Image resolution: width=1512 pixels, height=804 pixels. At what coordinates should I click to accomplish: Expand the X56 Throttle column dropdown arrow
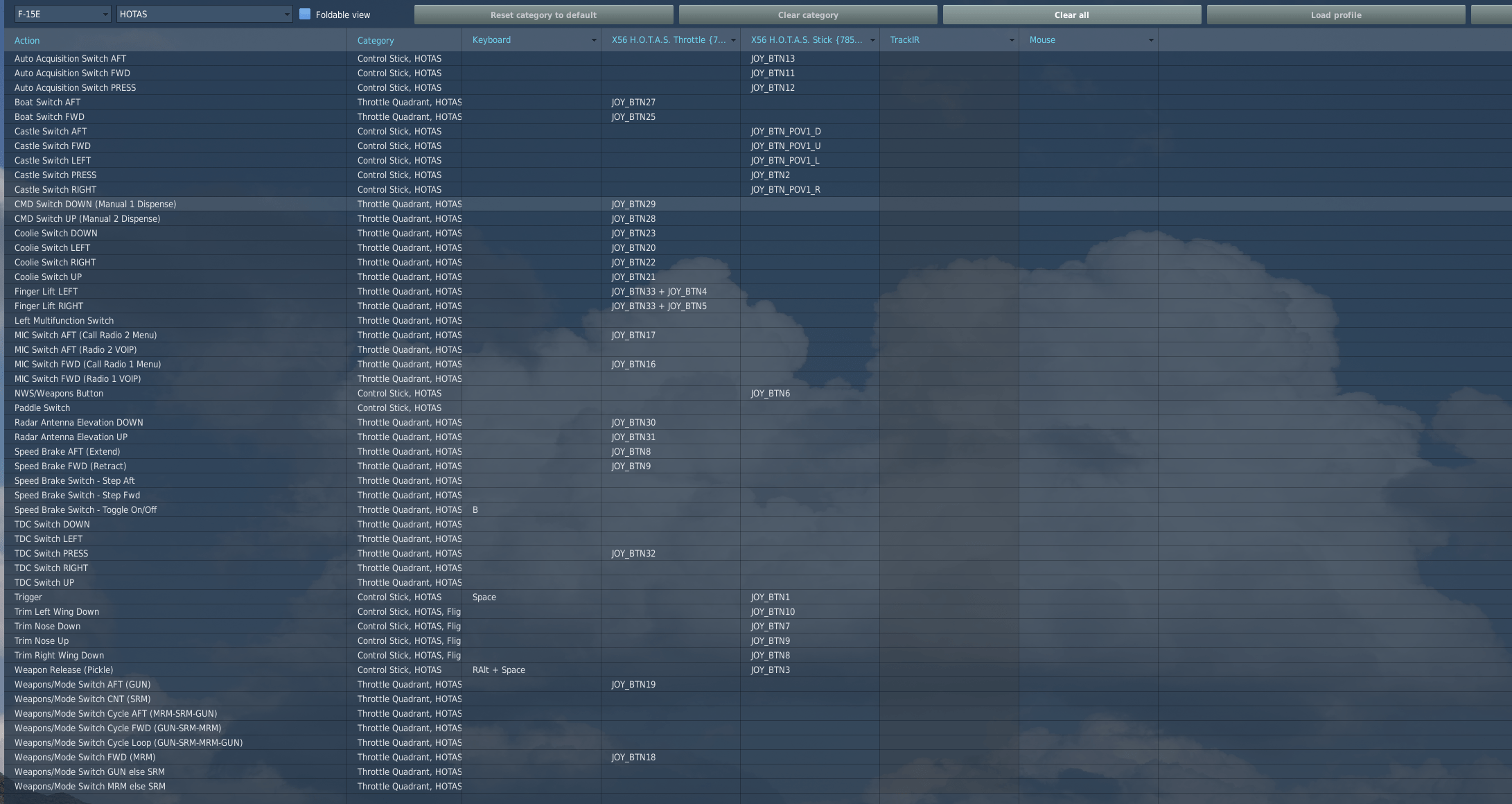point(732,40)
